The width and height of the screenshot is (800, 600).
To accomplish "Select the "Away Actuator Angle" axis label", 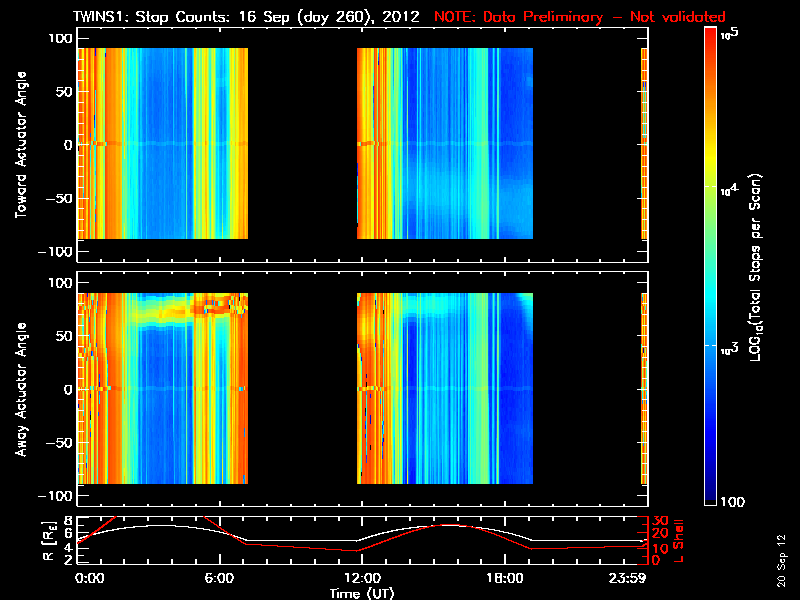I will click(20, 389).
